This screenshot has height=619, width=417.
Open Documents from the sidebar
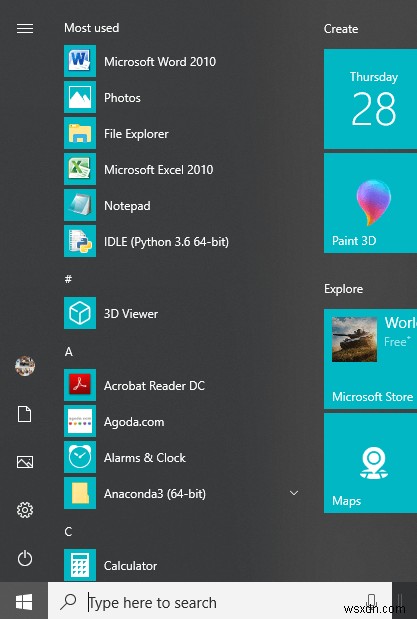pyautogui.click(x=24, y=414)
